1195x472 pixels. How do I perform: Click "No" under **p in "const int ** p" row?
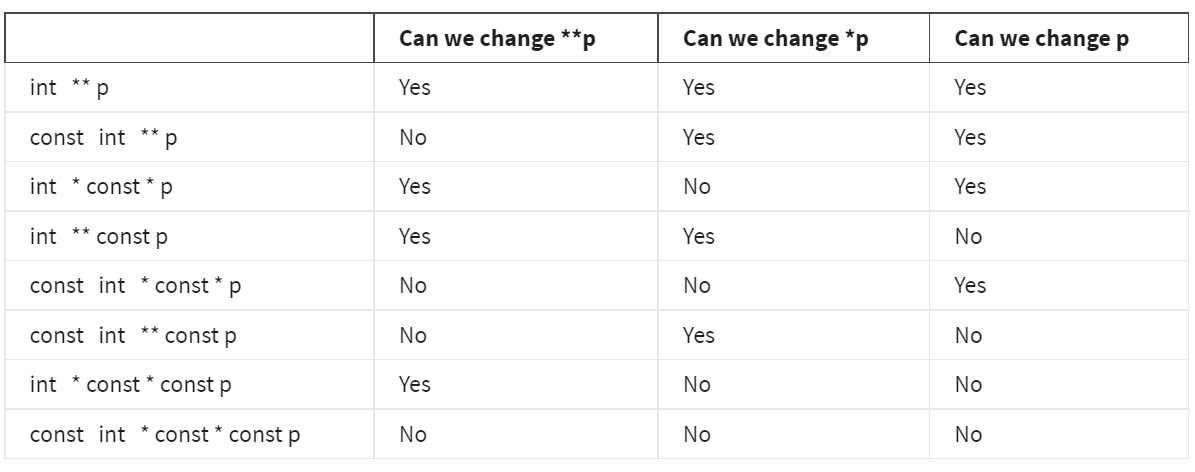tap(412, 138)
